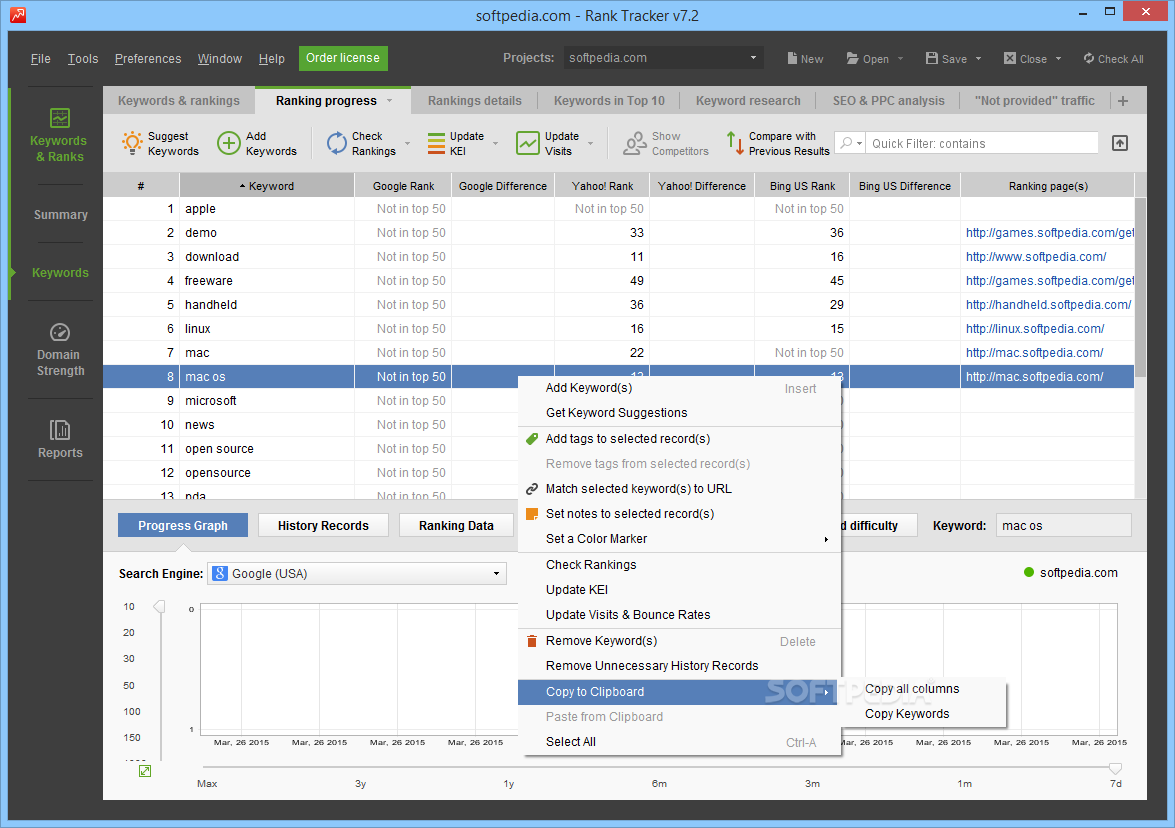Image resolution: width=1175 pixels, height=828 pixels.
Task: Click the Close project icon
Action: (1010, 58)
